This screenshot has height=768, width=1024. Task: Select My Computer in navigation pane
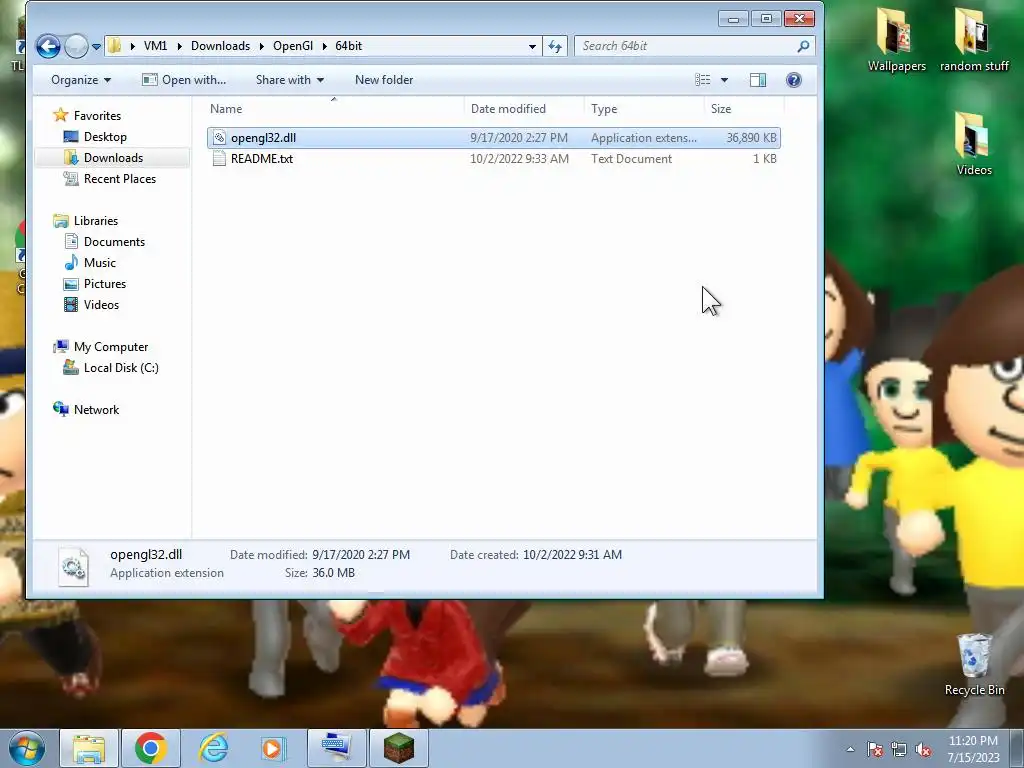coord(111,347)
